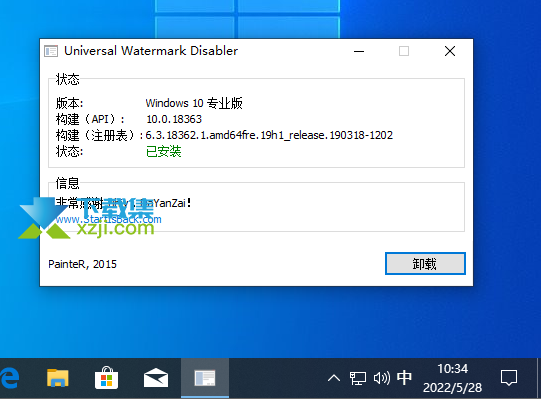Viewport: 541px width, 399px height.
Task: Open the Action Center notification icon
Action: click(x=509, y=378)
